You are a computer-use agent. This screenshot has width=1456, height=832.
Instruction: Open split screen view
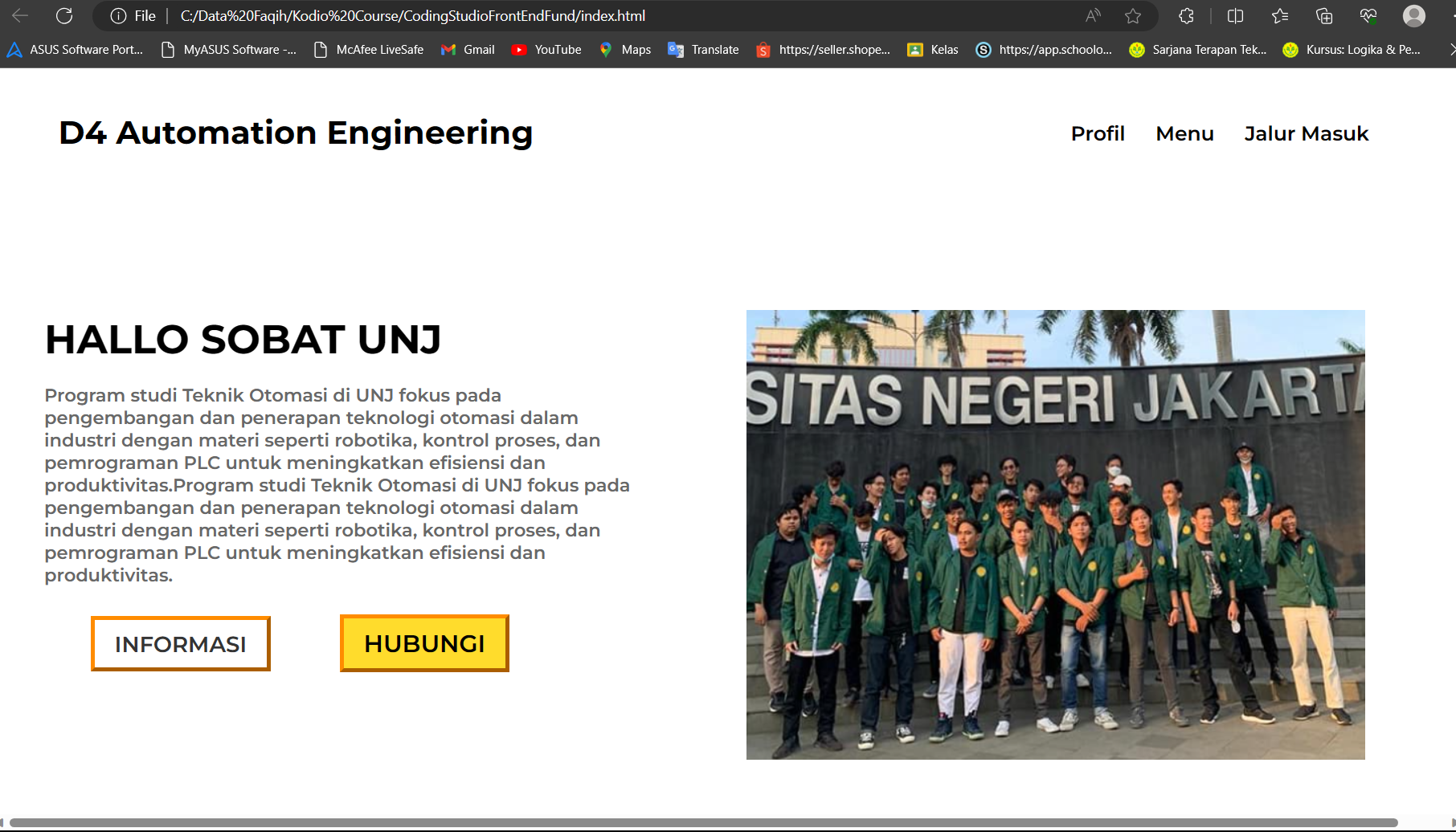click(1234, 15)
